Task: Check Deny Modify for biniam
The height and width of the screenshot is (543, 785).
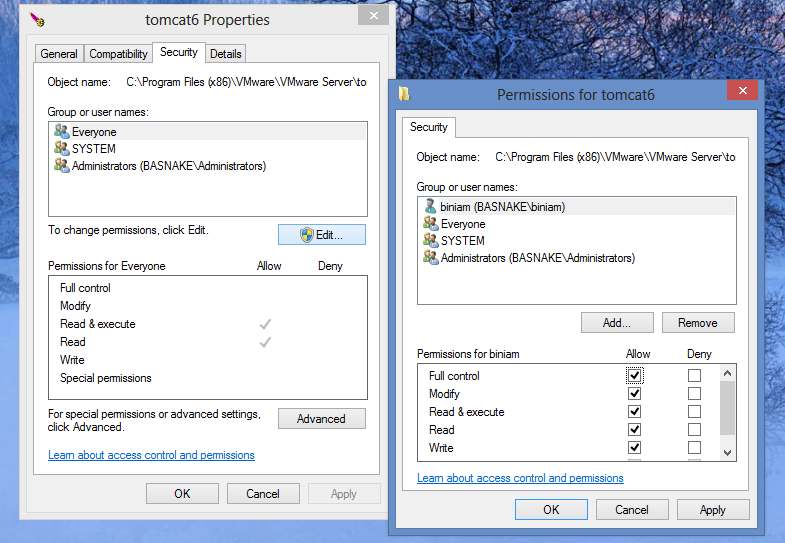Action: click(x=694, y=393)
